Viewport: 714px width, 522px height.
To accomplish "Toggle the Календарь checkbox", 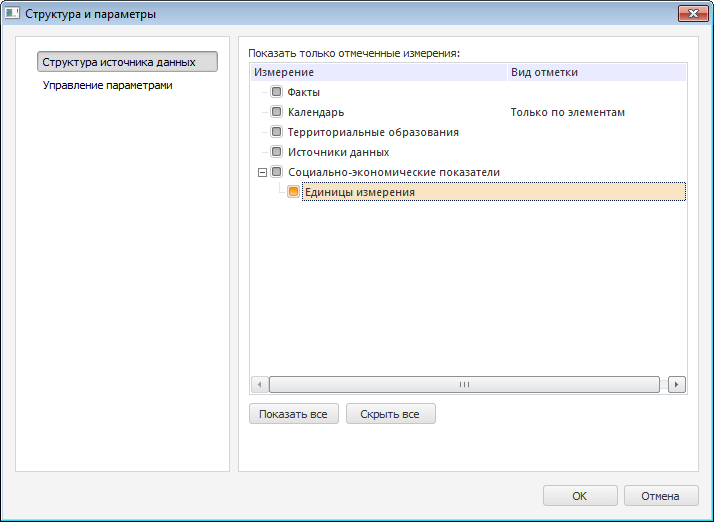I will point(277,112).
